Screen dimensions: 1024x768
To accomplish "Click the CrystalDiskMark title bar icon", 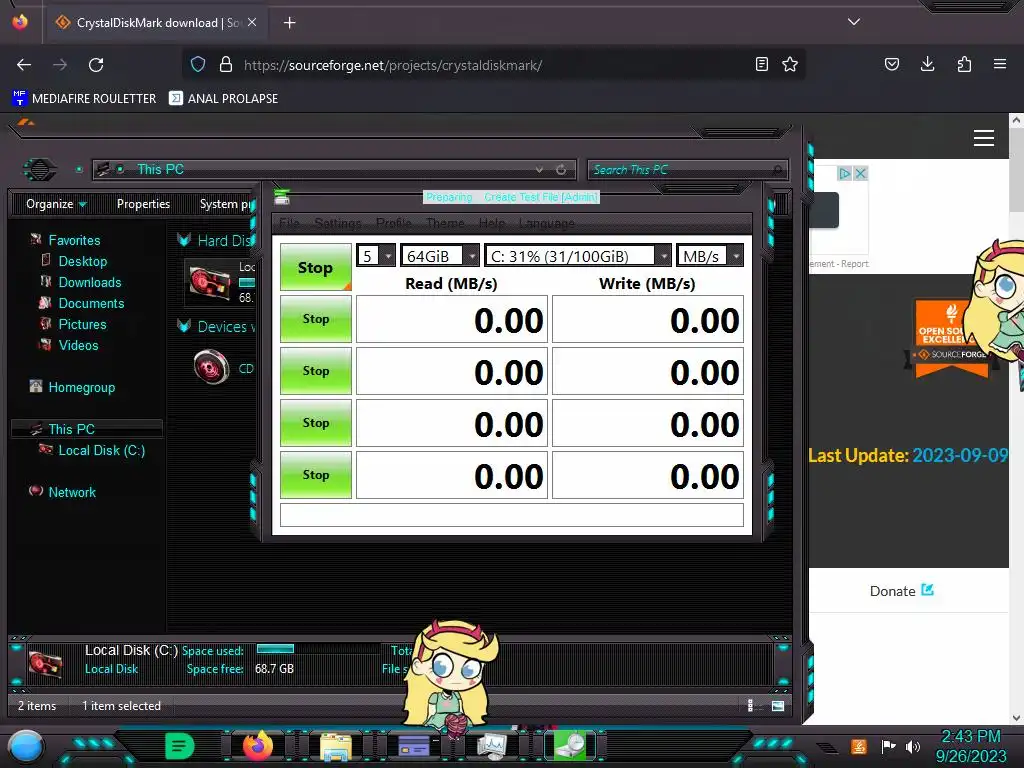I will tap(281, 197).
